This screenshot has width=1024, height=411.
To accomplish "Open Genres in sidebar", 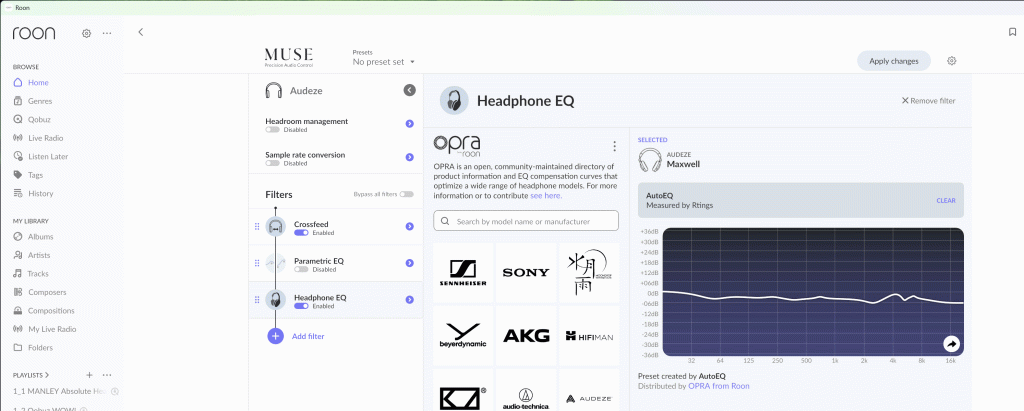I will click(x=39, y=101).
